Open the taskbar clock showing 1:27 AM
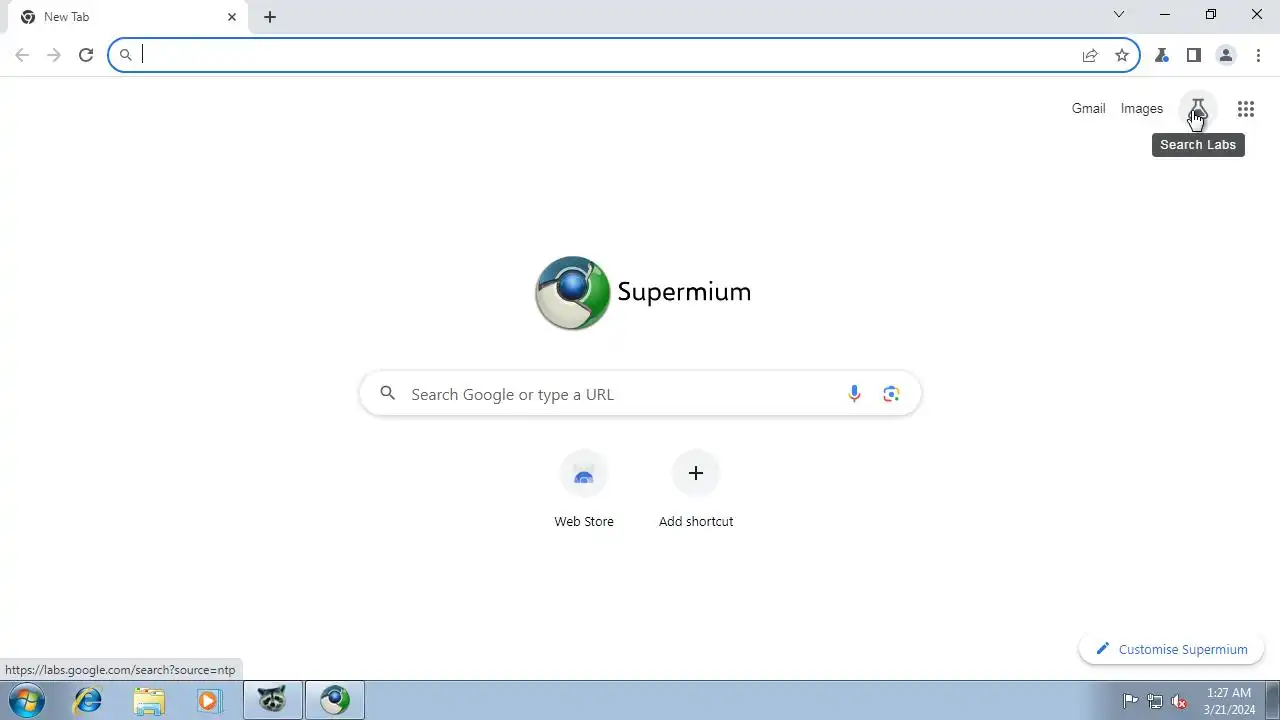 1229,701
